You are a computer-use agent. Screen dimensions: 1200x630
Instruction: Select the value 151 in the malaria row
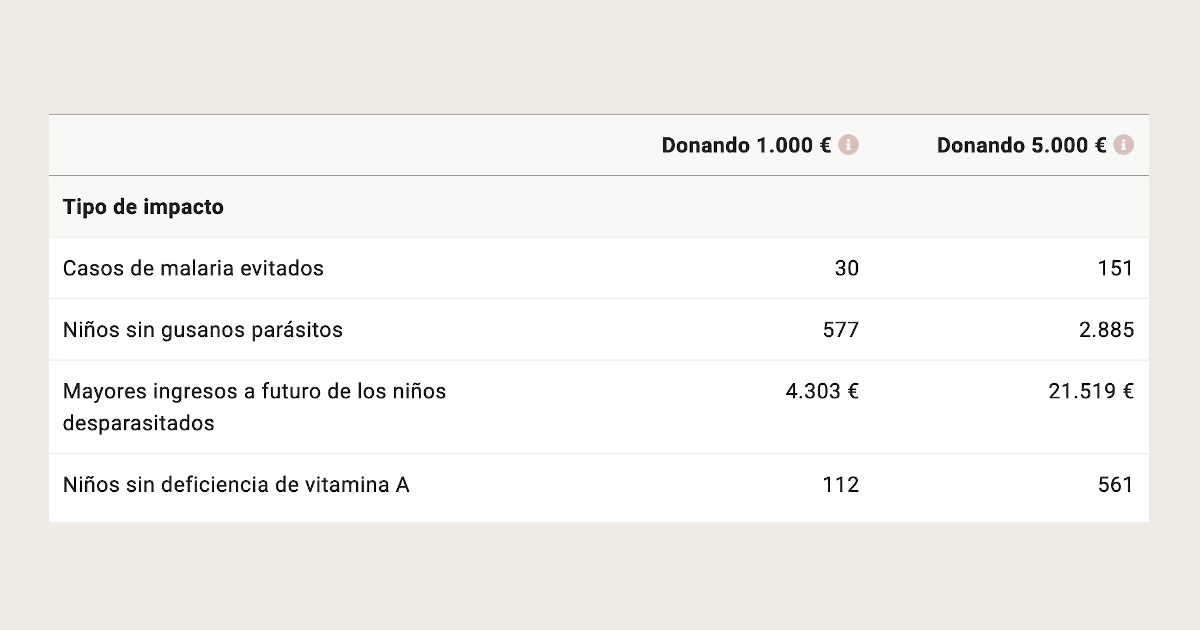(1116, 268)
